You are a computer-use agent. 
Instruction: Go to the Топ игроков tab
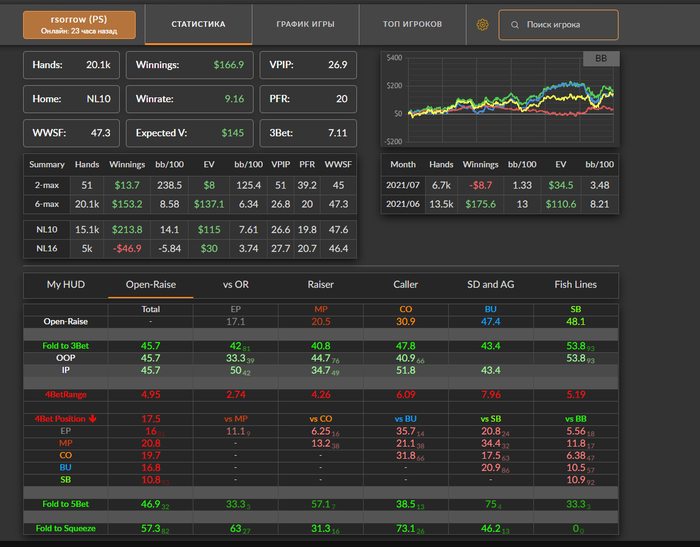pos(412,24)
